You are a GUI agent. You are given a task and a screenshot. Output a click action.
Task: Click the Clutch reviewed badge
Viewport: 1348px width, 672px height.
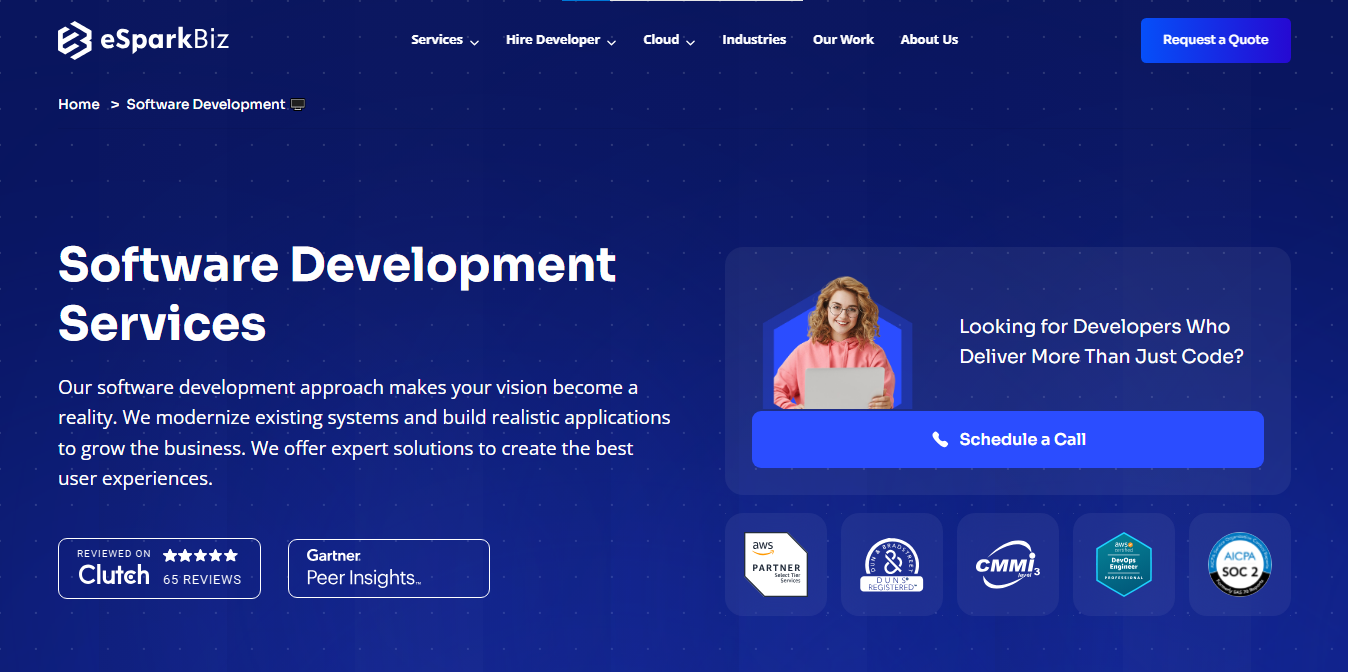point(158,567)
